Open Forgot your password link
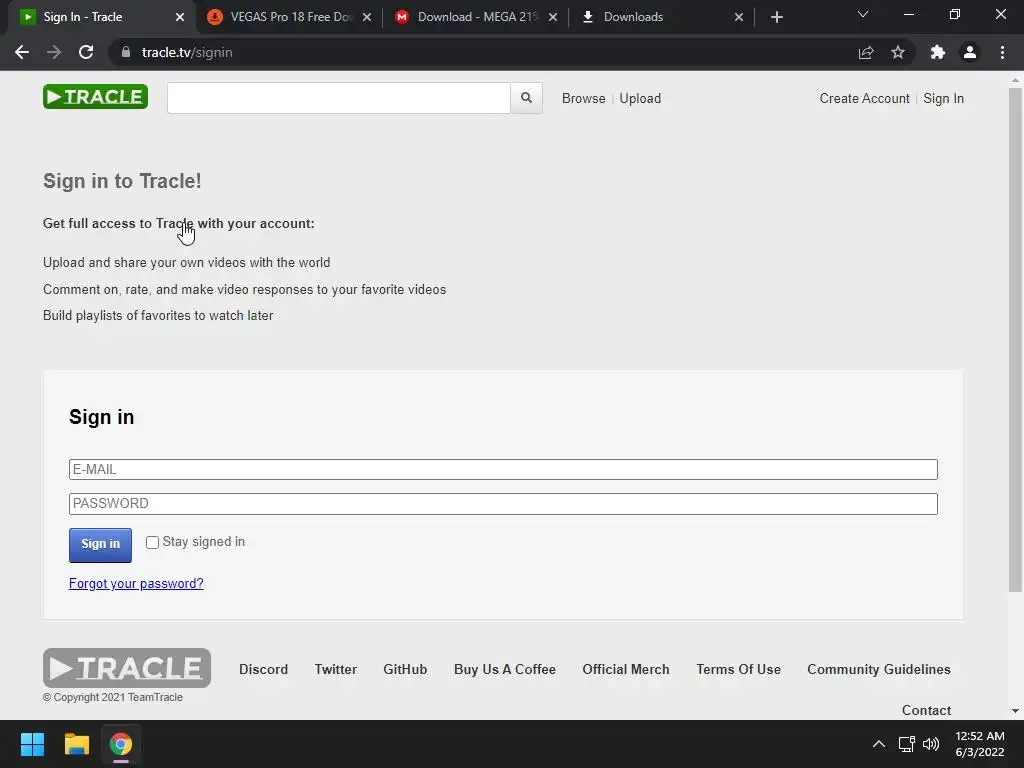The height and width of the screenshot is (768, 1024). click(x=136, y=583)
